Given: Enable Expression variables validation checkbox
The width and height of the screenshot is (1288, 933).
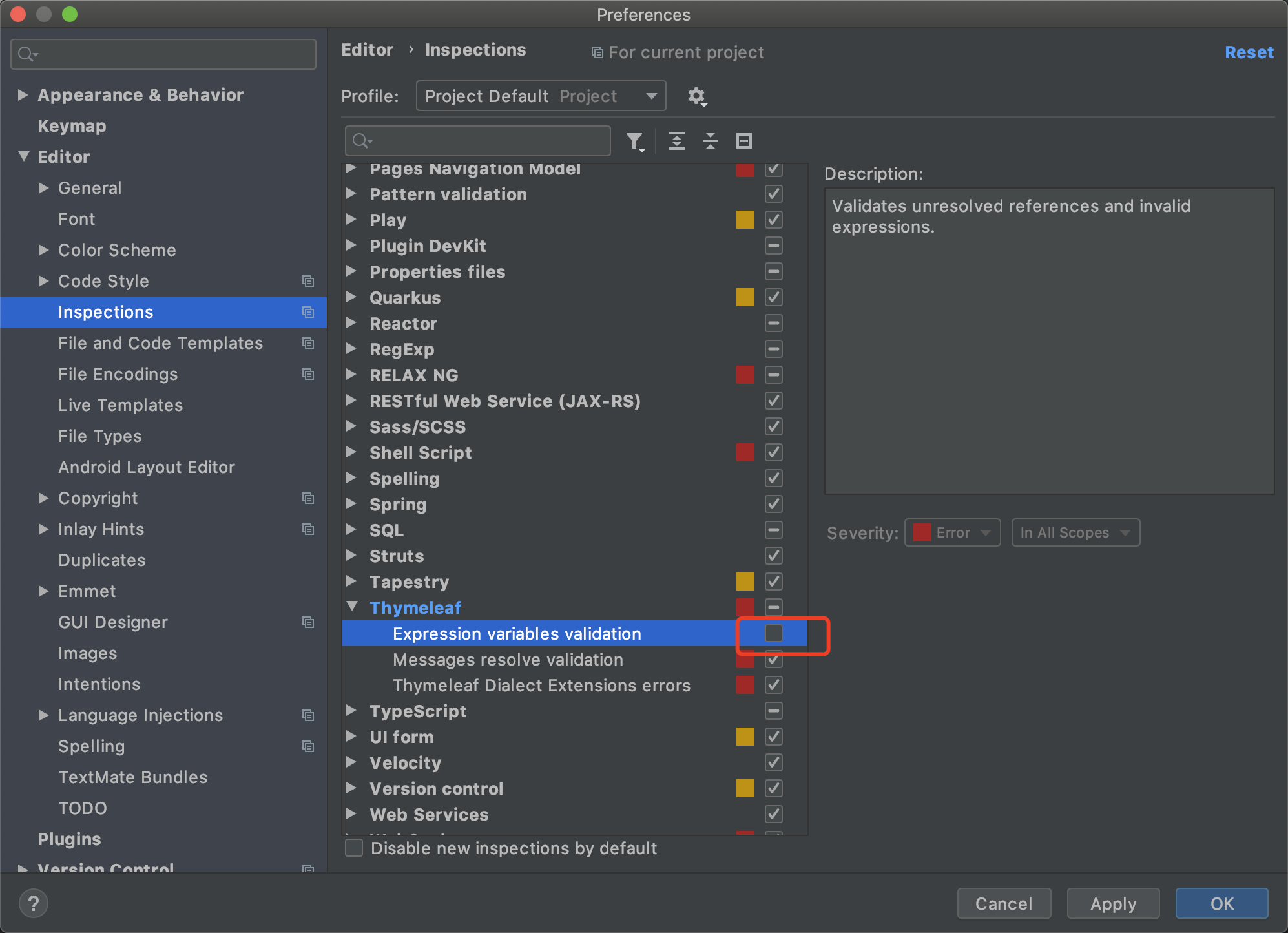Looking at the screenshot, I should click(773, 633).
